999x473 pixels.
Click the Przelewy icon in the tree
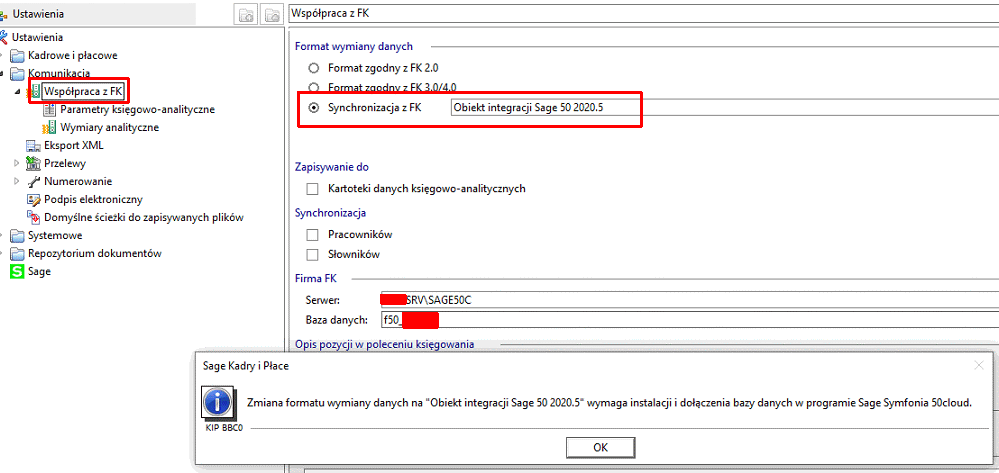[33, 163]
